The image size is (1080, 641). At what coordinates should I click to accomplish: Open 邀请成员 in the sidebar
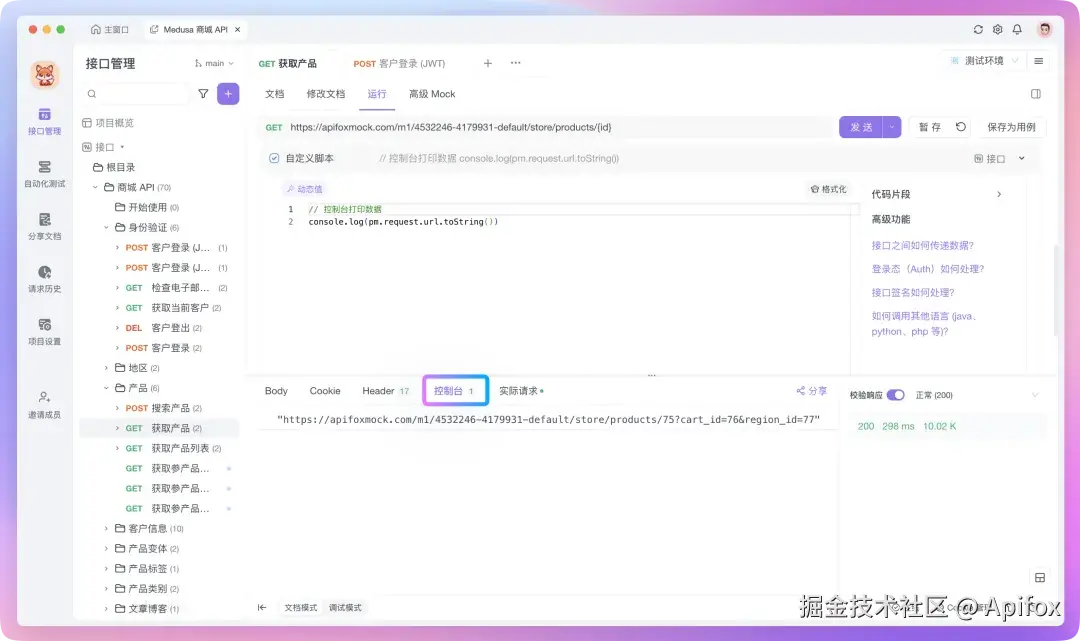point(44,405)
